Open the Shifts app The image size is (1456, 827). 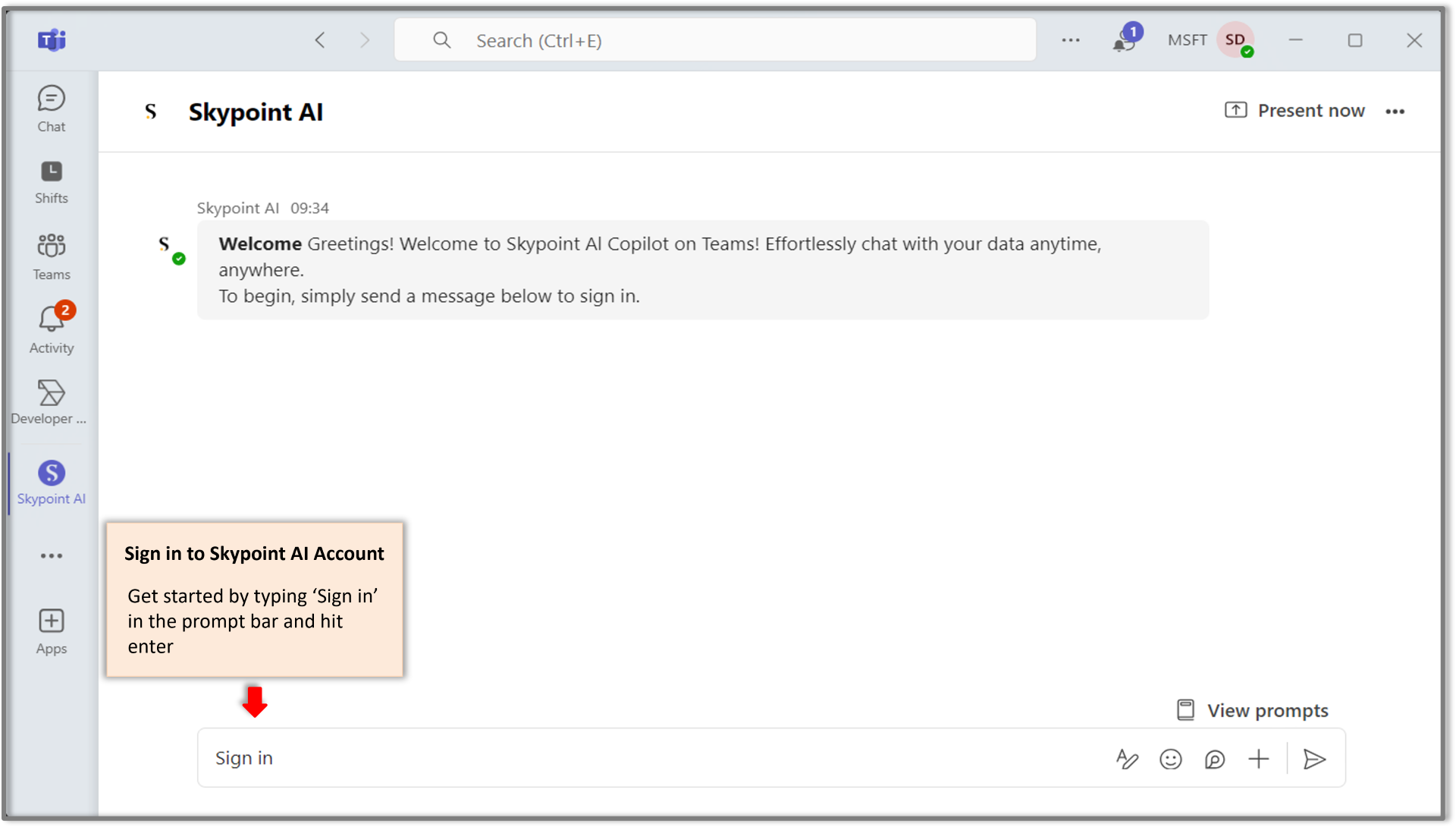pyautogui.click(x=51, y=182)
